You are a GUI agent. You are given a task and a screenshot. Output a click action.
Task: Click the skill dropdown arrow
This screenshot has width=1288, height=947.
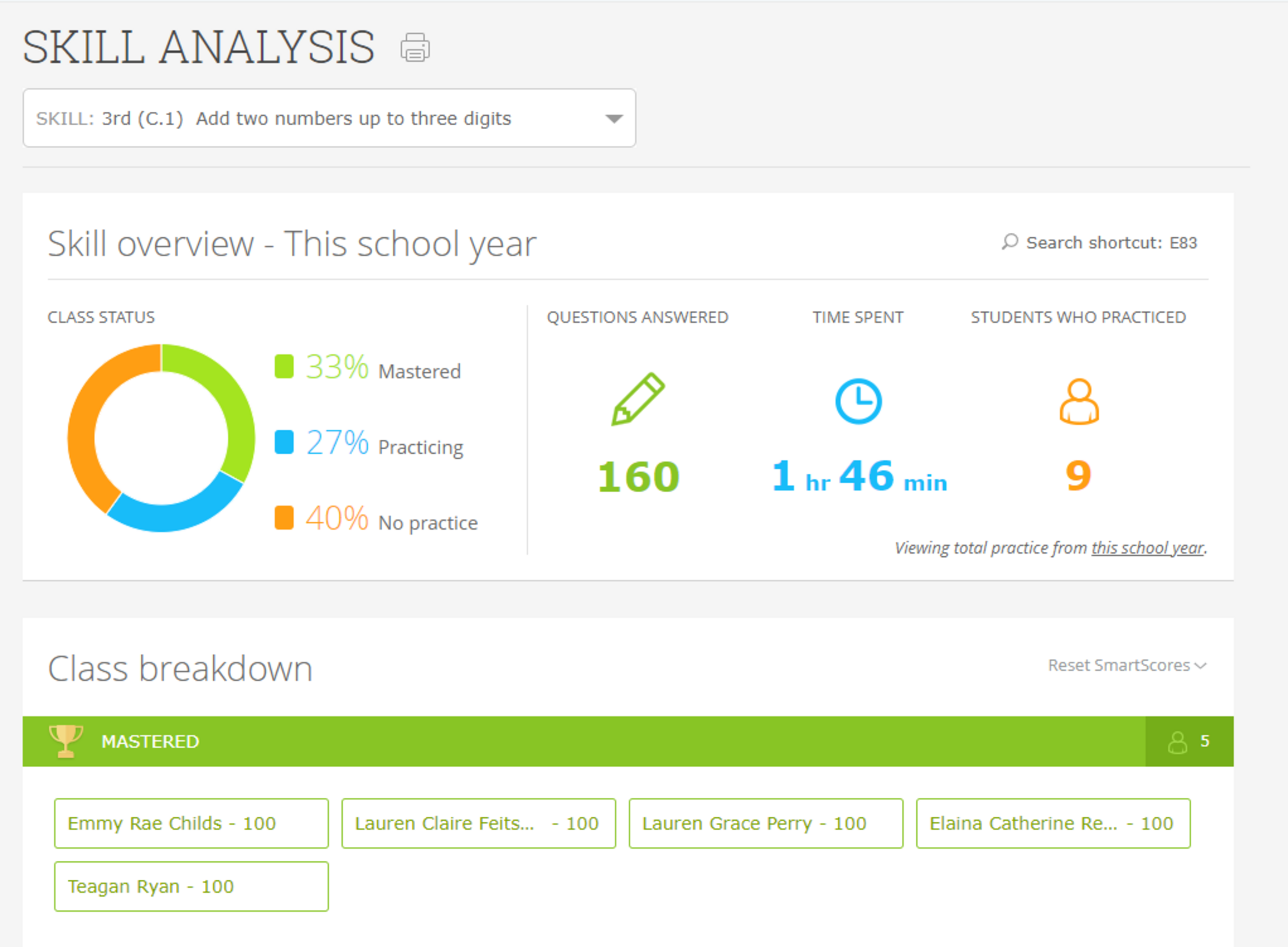[613, 118]
